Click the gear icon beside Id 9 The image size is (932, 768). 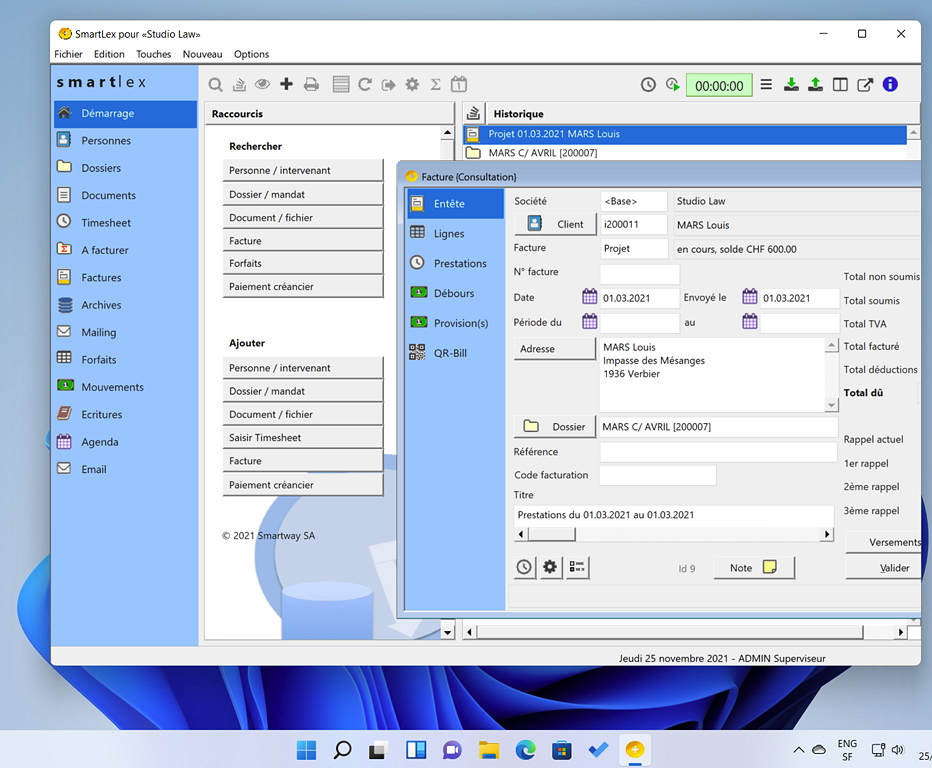pos(550,568)
